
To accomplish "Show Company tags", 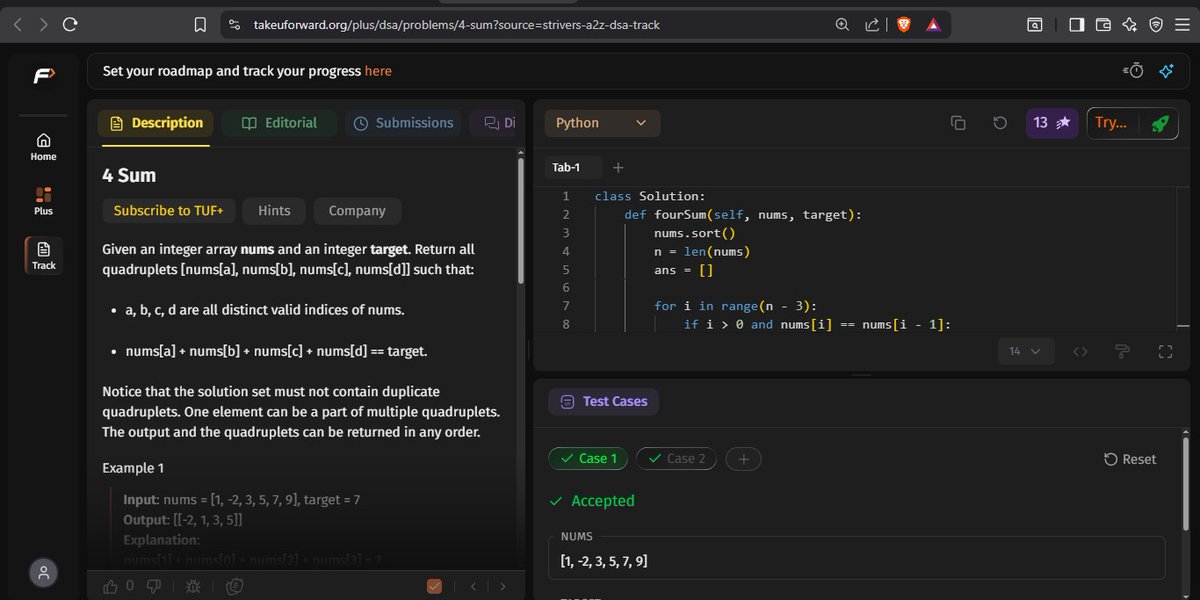I will coord(357,211).
